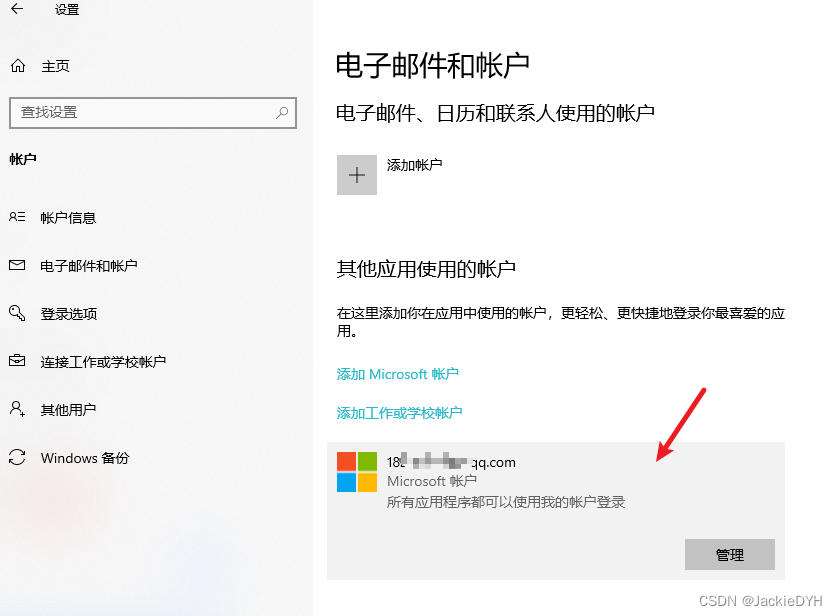Click the Microsoft logo on account entry
Screen dimensions: 837x616
click(x=357, y=472)
